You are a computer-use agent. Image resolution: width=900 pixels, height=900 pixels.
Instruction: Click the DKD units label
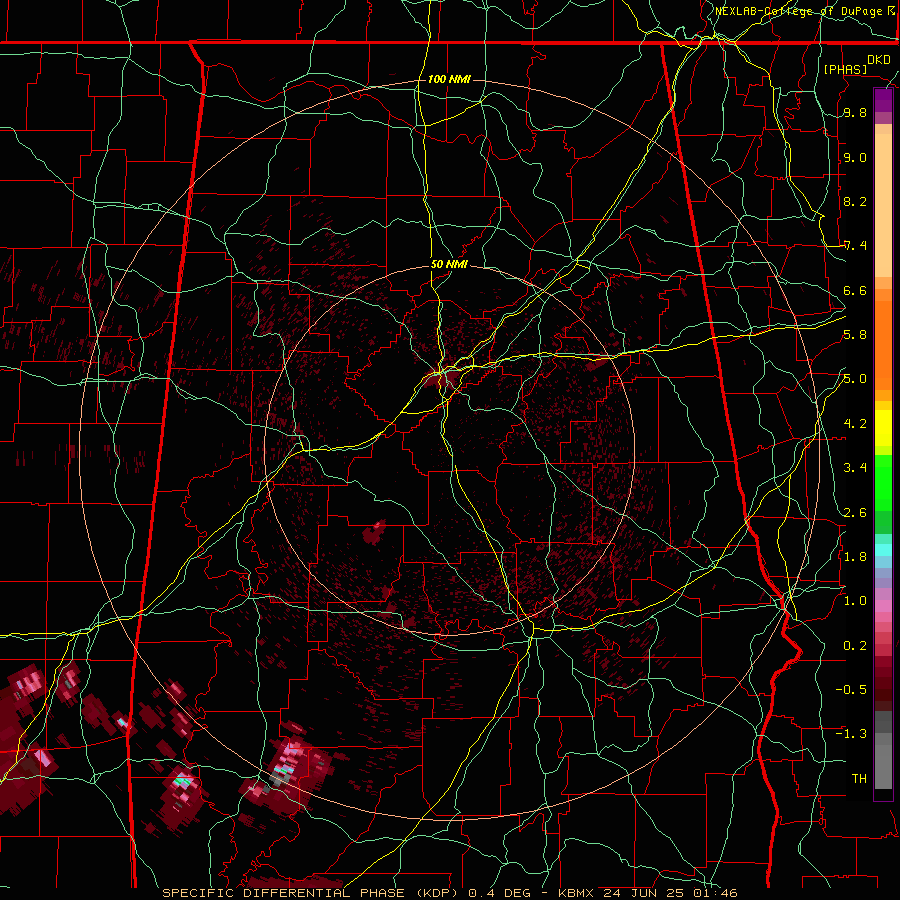pos(879,60)
